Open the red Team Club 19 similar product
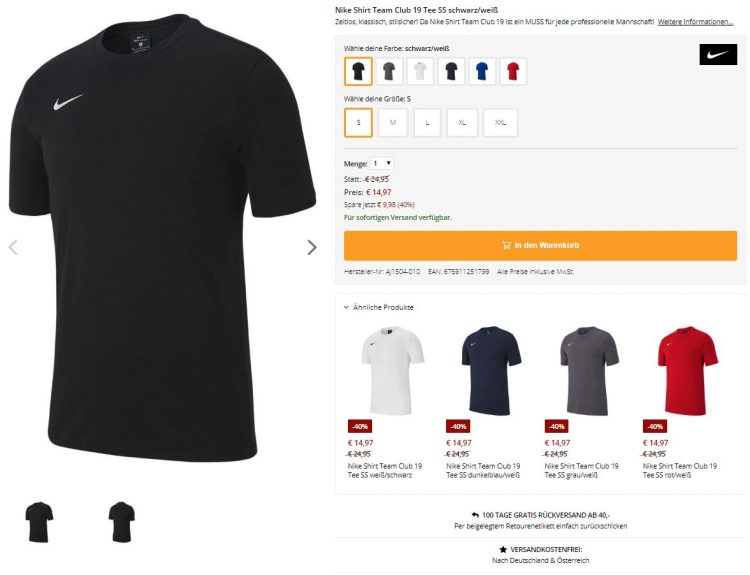Screen dimensions: 750x575 (687, 371)
